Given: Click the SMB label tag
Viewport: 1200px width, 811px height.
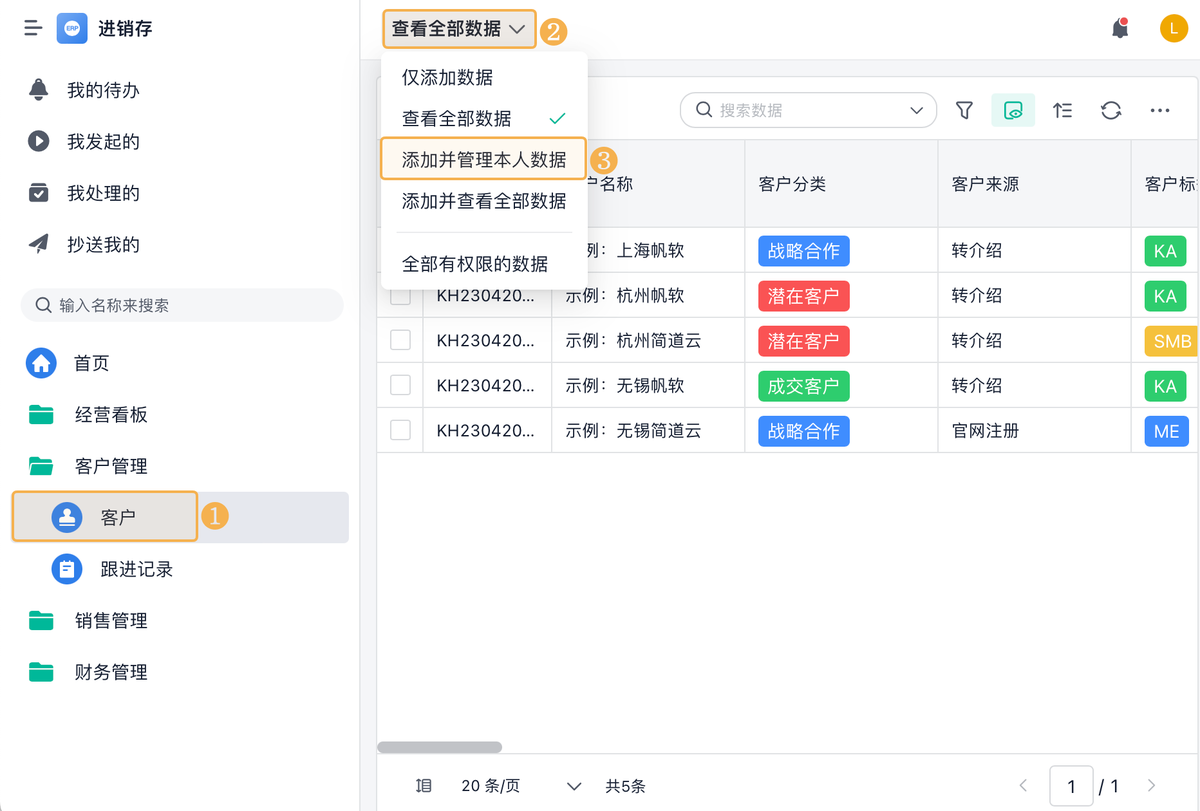Looking at the screenshot, I should 1171,341.
